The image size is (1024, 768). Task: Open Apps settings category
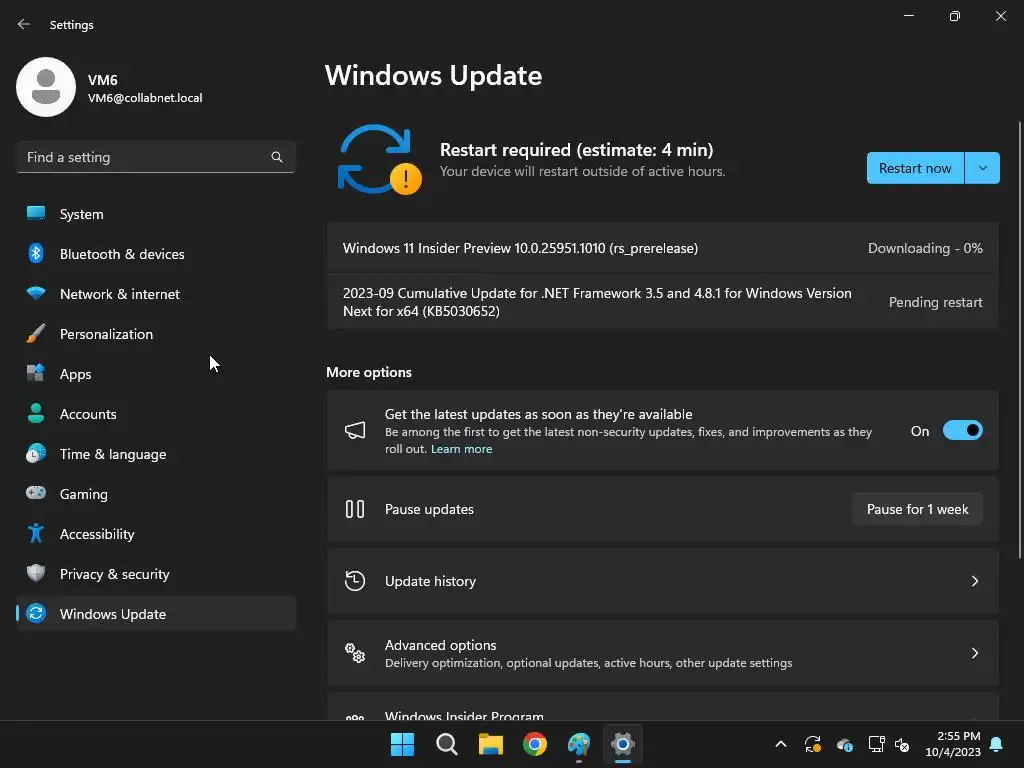point(155,374)
